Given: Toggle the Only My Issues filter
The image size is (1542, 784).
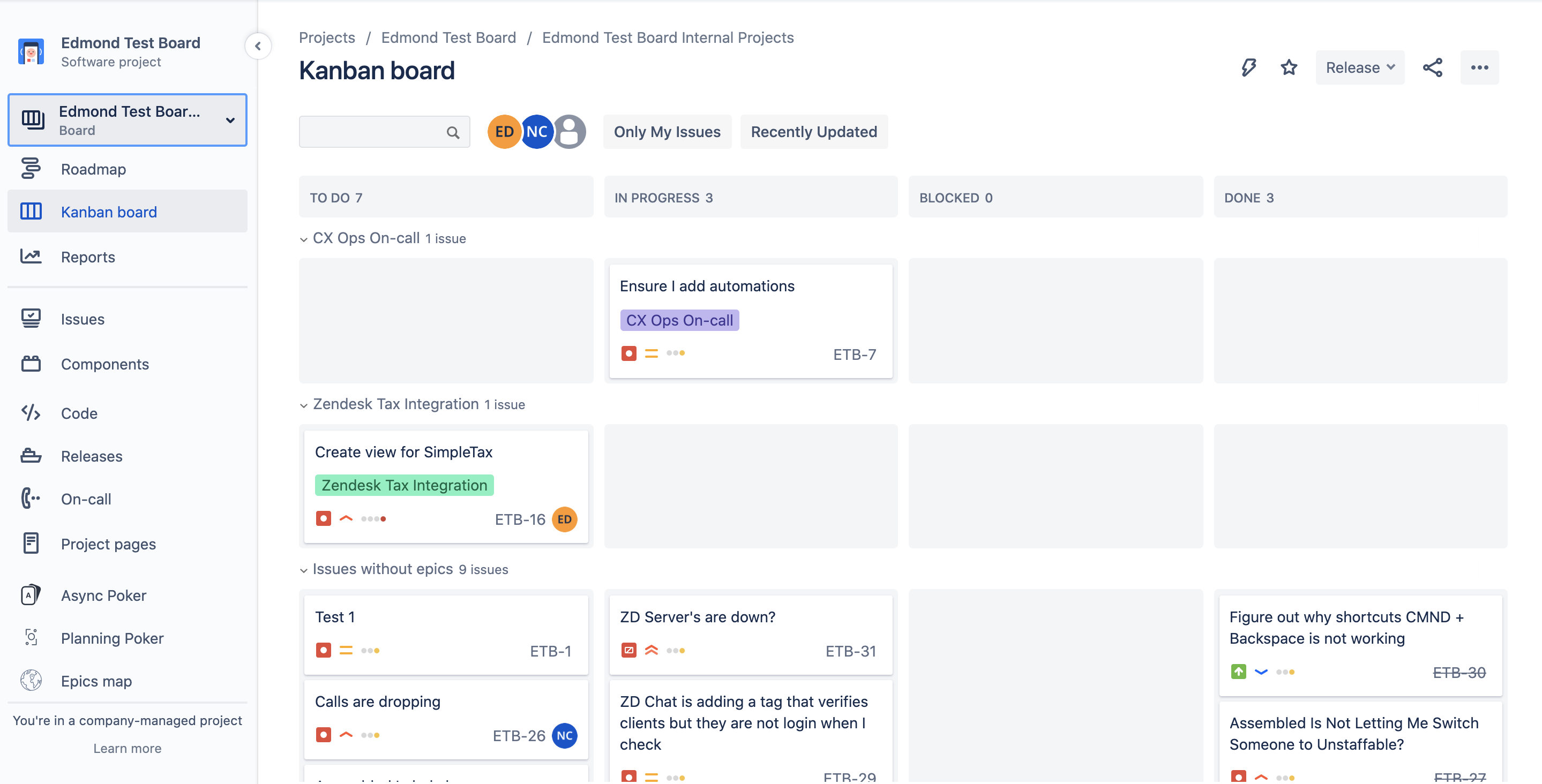Looking at the screenshot, I should point(667,132).
